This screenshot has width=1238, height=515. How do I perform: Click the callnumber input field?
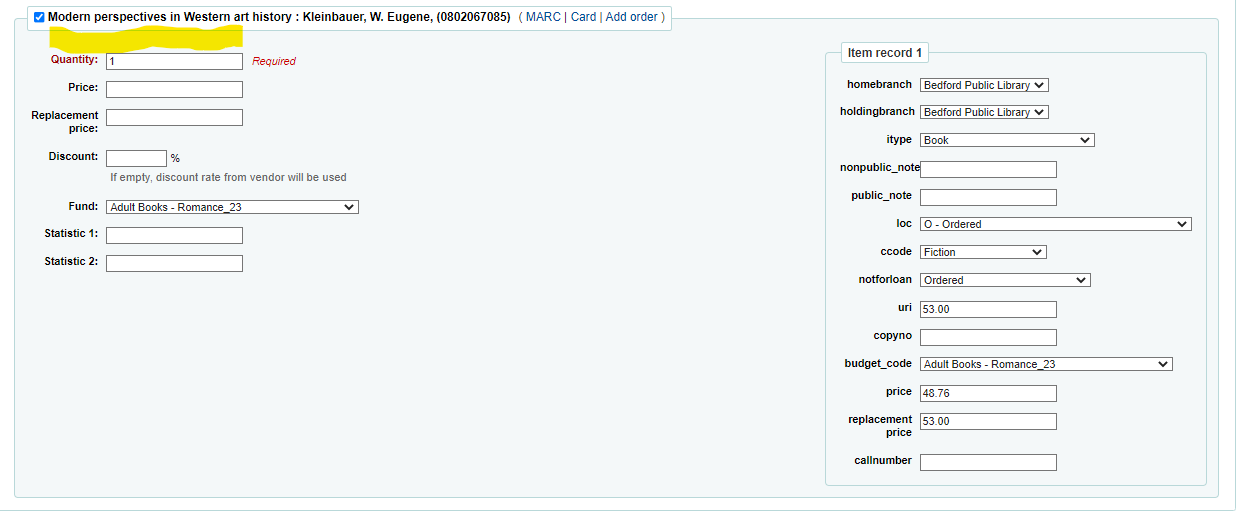coord(988,462)
